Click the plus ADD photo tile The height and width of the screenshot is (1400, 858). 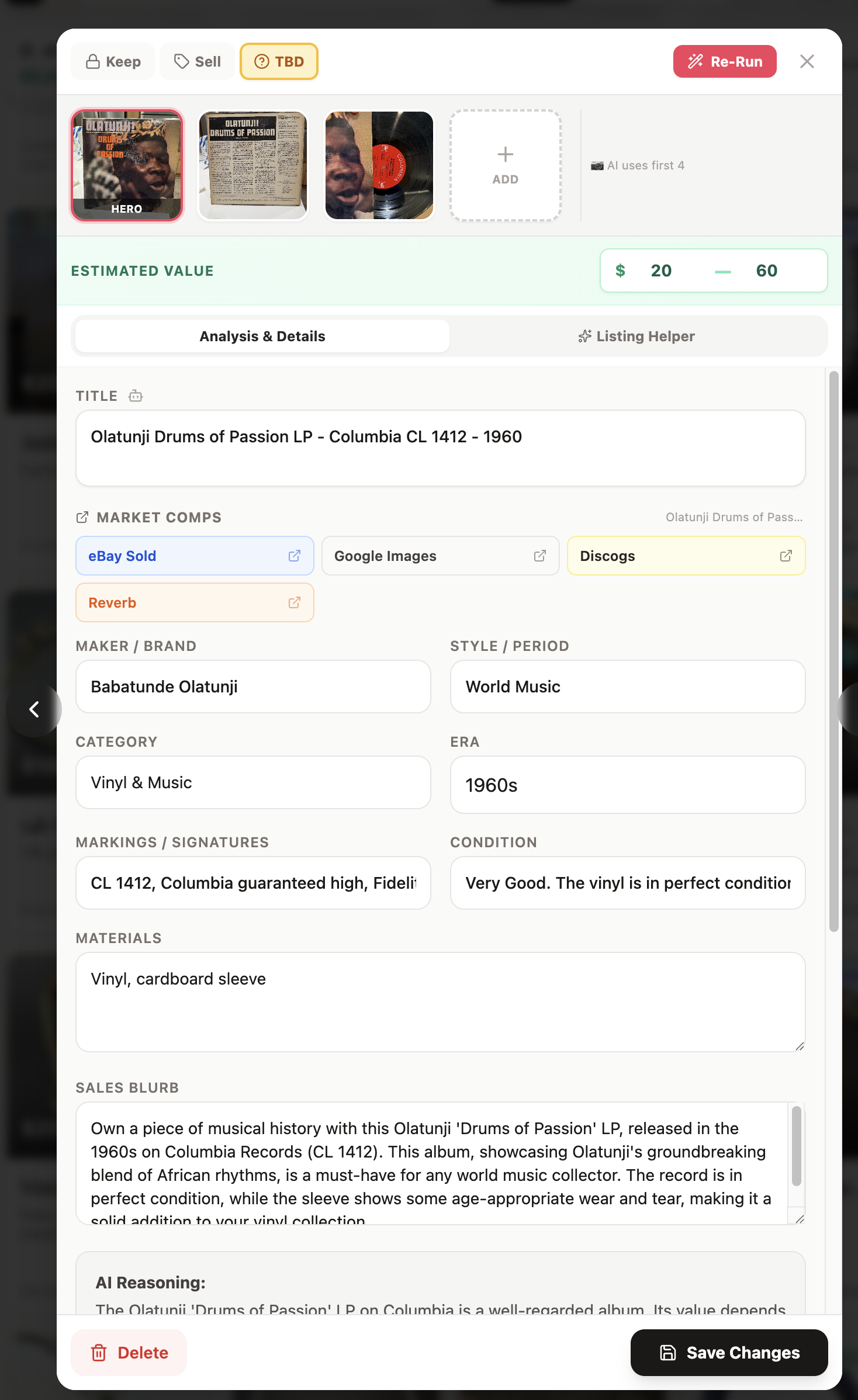coord(505,165)
